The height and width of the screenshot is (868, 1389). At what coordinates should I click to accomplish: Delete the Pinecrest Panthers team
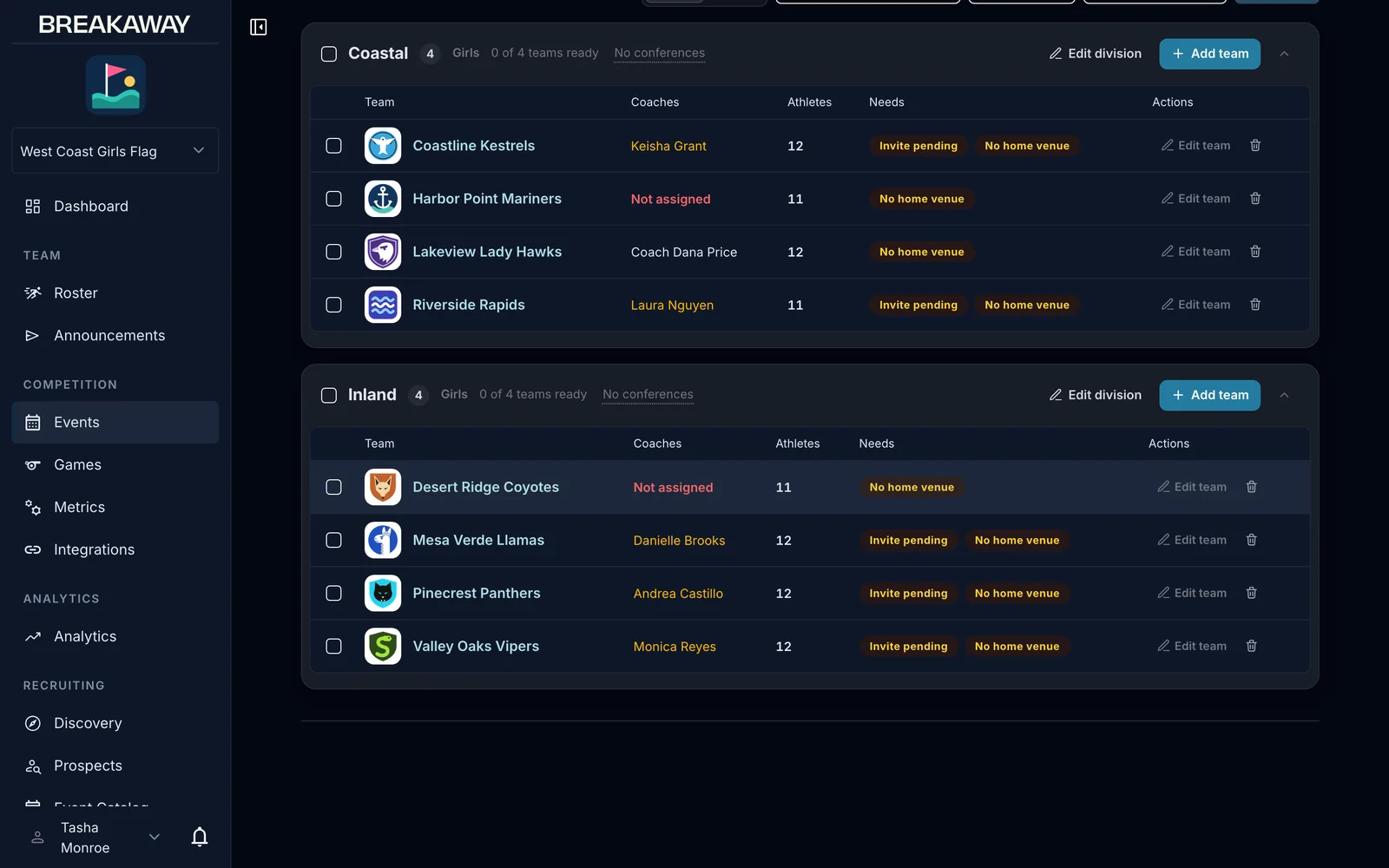coord(1252,593)
